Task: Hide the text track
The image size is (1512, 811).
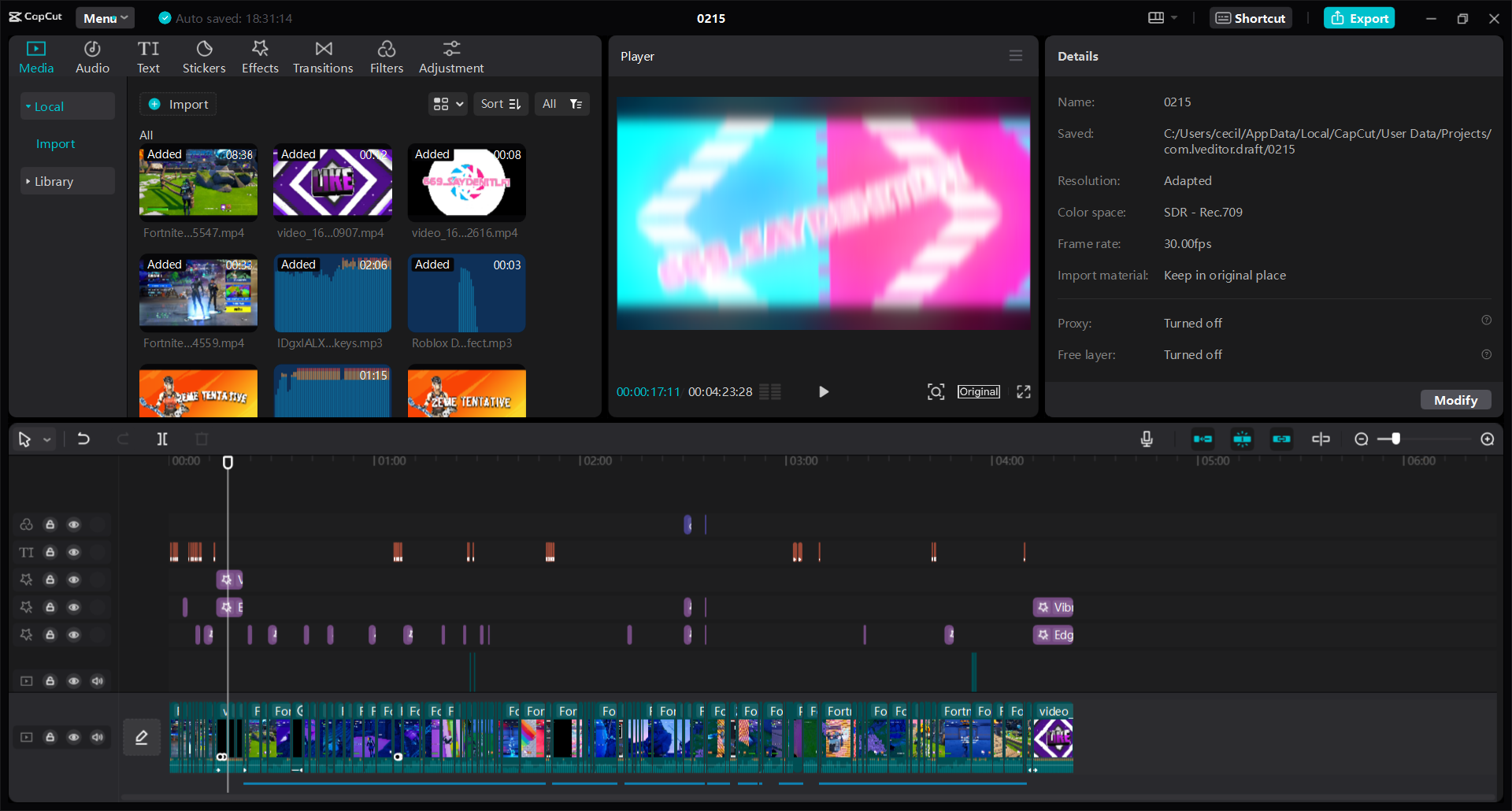Action: pyautogui.click(x=73, y=552)
